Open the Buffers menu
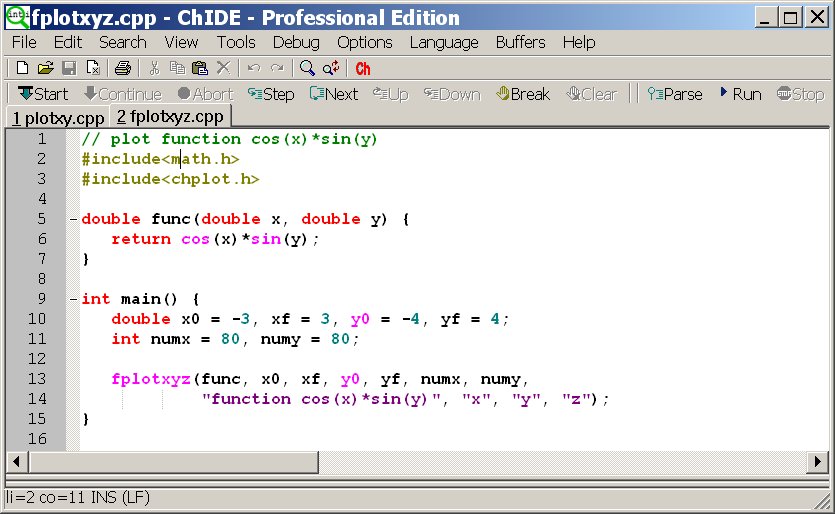Screen dimensions: 835x514 [520, 42]
